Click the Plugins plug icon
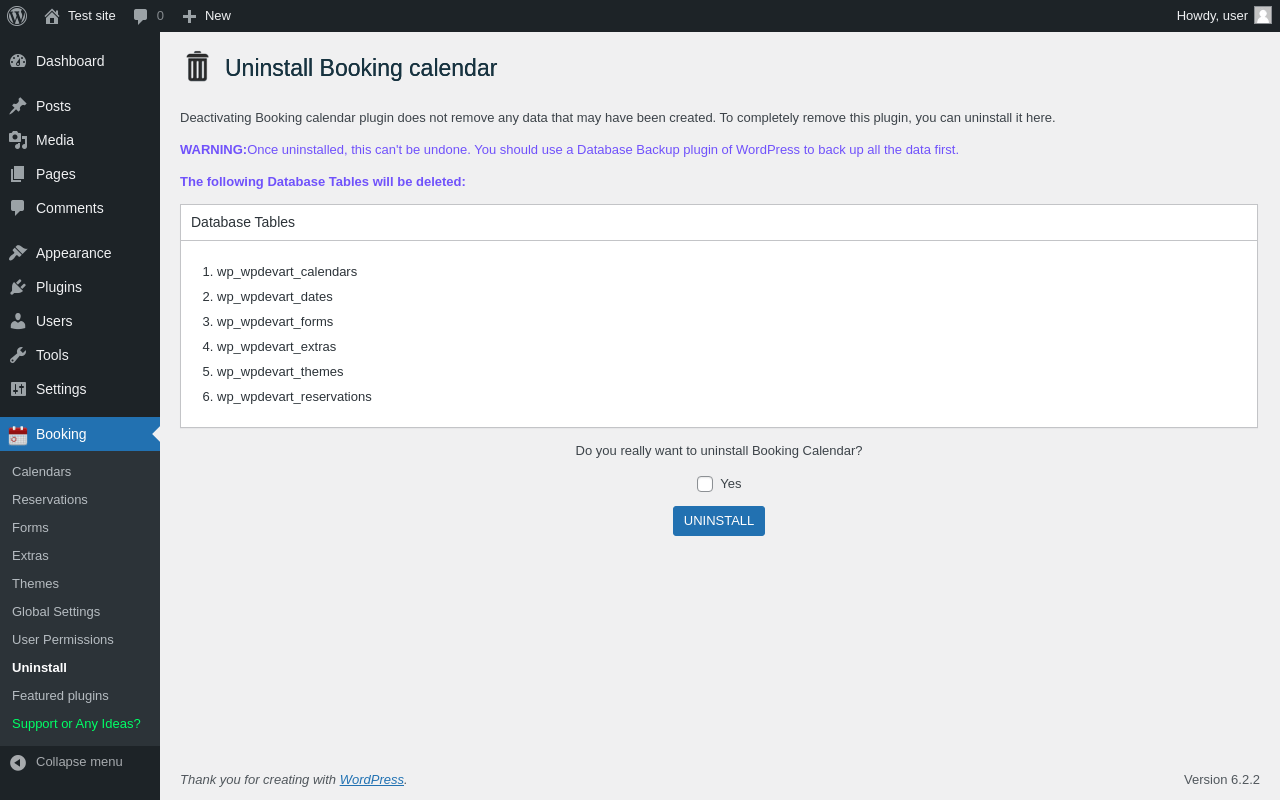The image size is (1280, 800). [18, 287]
